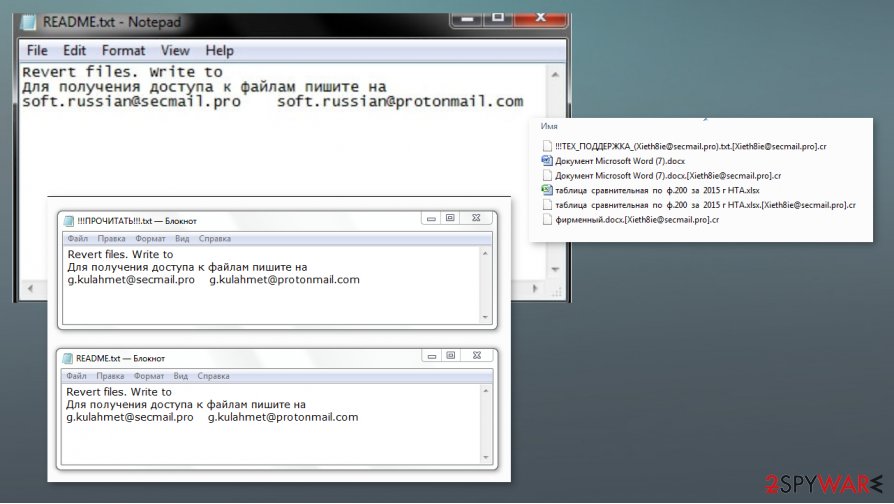Click Excel icon of таблица сравнительная .xlsx
Screen dimensions: 894x504
point(547,190)
